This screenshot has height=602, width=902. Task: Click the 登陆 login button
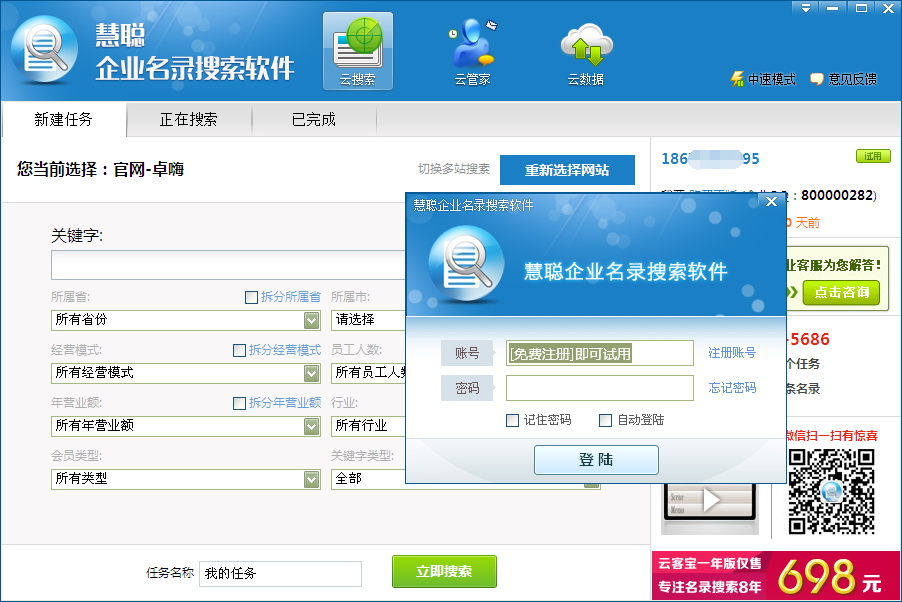(596, 460)
